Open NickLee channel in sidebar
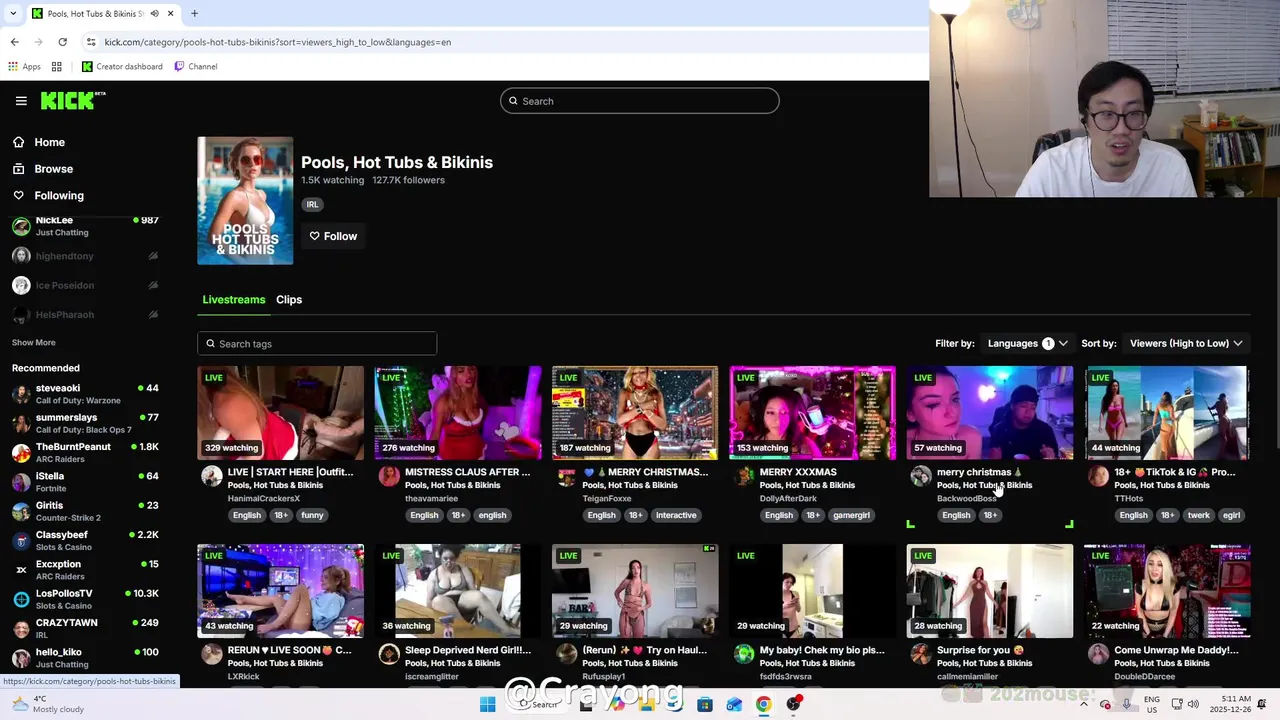This screenshot has width=1280, height=720. [x=85, y=226]
